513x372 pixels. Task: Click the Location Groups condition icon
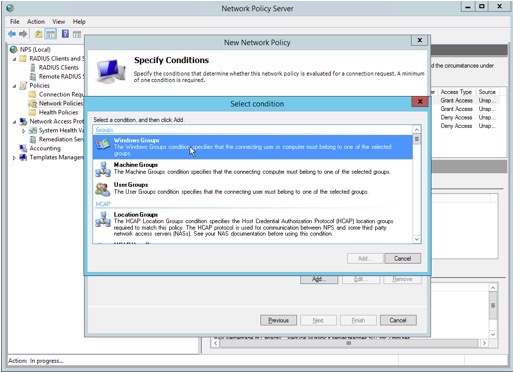click(x=103, y=219)
